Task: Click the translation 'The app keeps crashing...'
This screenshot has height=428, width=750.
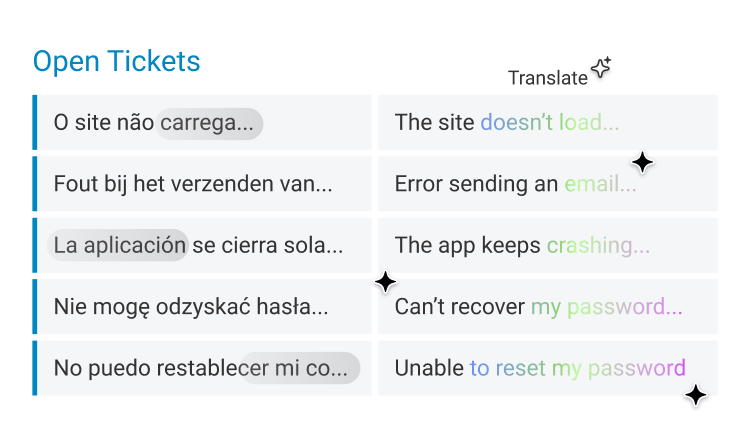Action: click(548, 245)
